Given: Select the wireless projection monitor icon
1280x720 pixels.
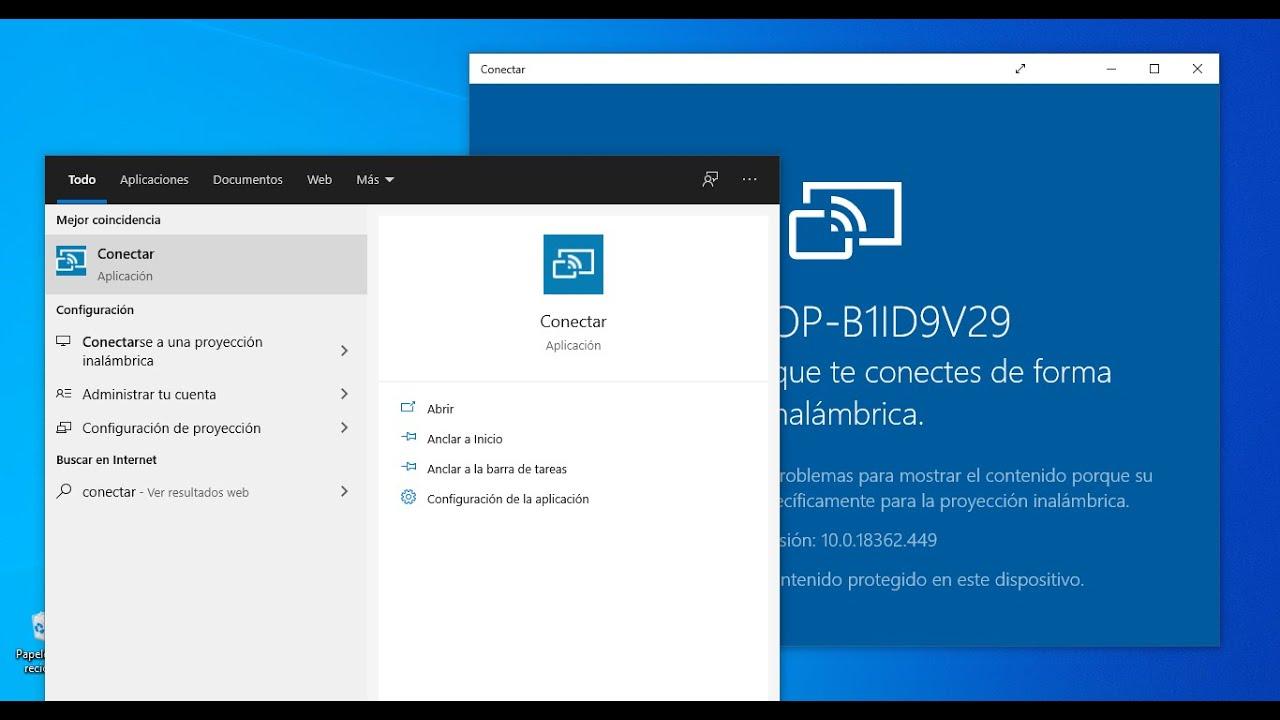Looking at the screenshot, I should tap(62, 341).
